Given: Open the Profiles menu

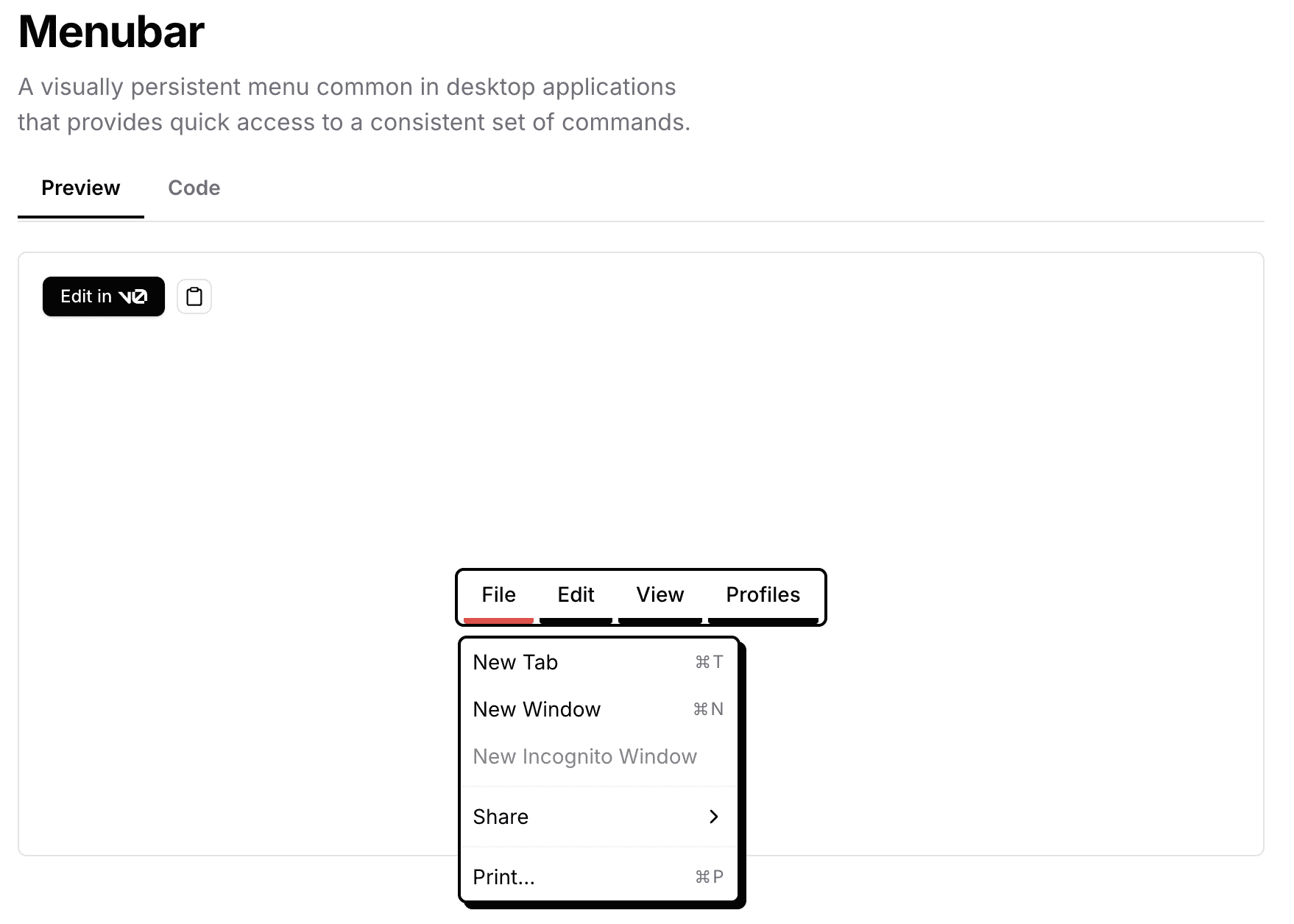Looking at the screenshot, I should [763, 594].
